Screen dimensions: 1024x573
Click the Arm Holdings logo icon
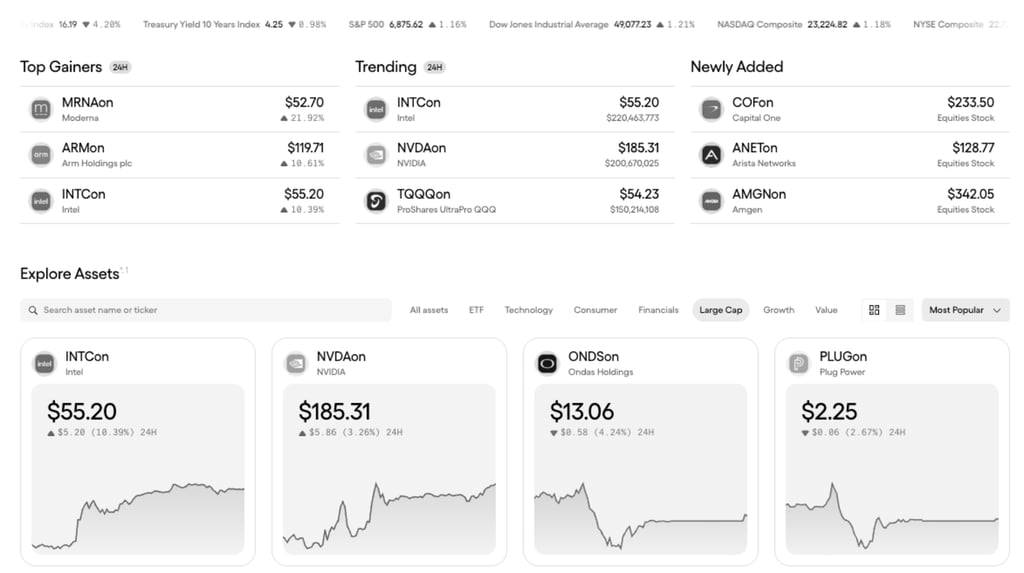click(x=41, y=155)
